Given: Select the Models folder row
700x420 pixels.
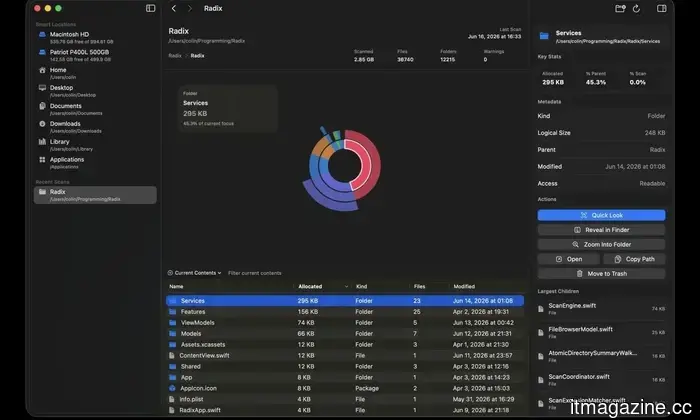Looking at the screenshot, I should tap(345, 333).
